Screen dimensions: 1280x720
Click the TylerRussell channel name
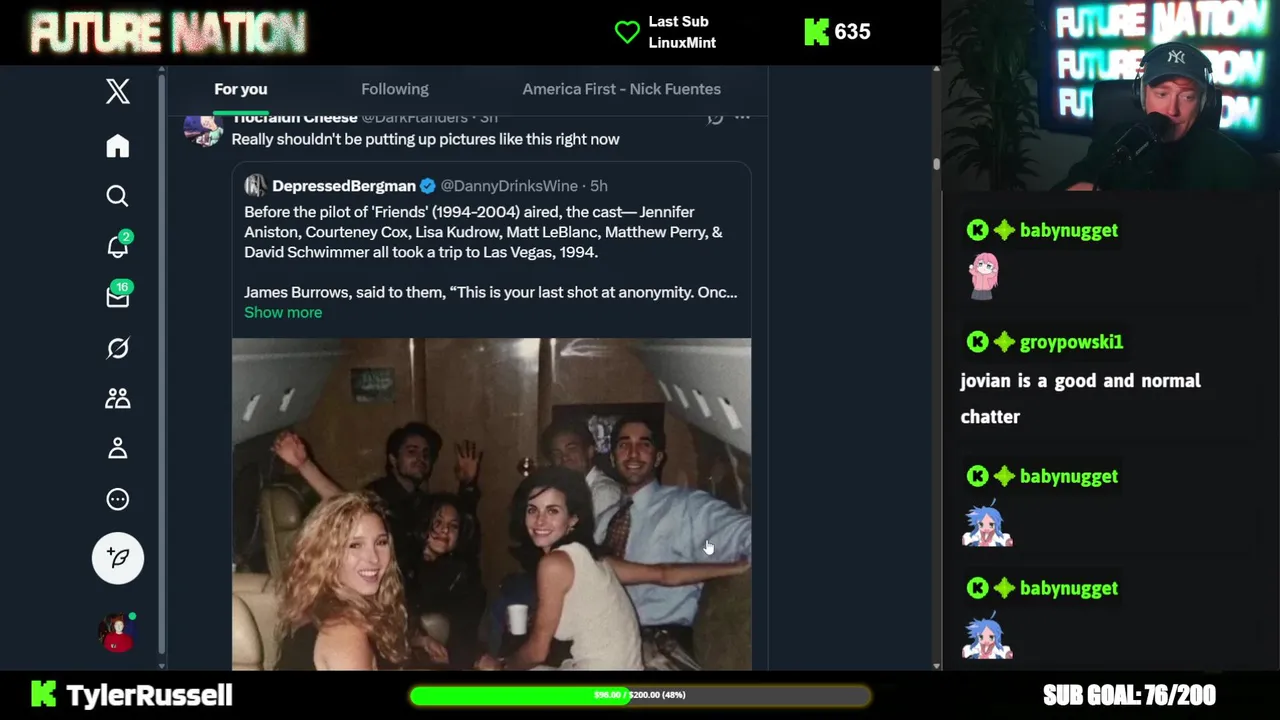[x=149, y=695]
